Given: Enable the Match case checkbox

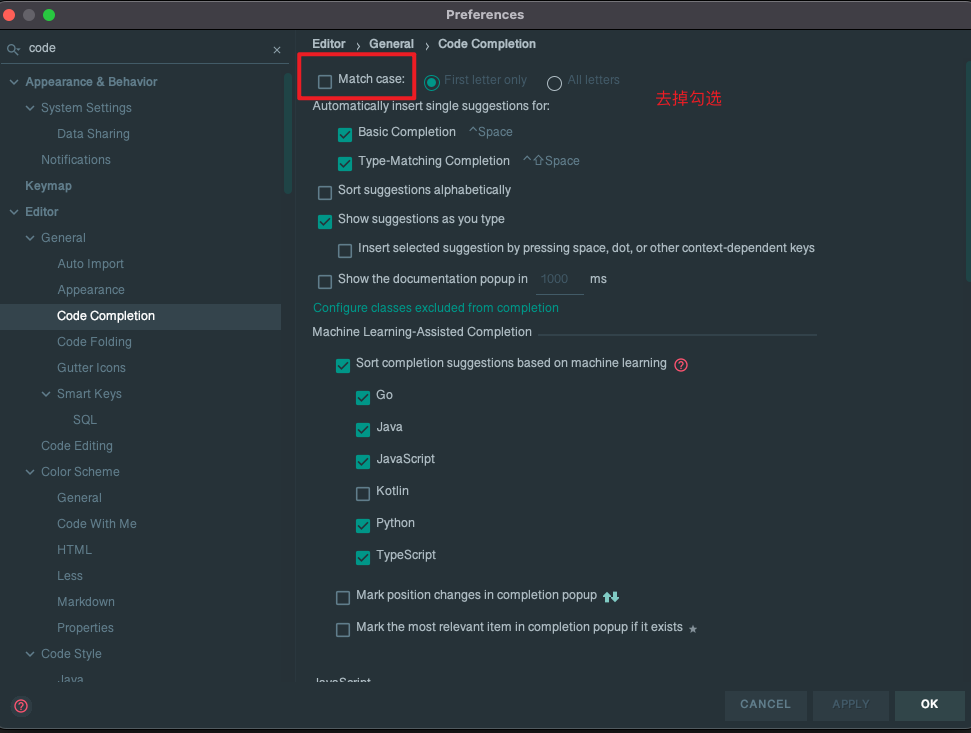Looking at the screenshot, I should pos(325,81).
